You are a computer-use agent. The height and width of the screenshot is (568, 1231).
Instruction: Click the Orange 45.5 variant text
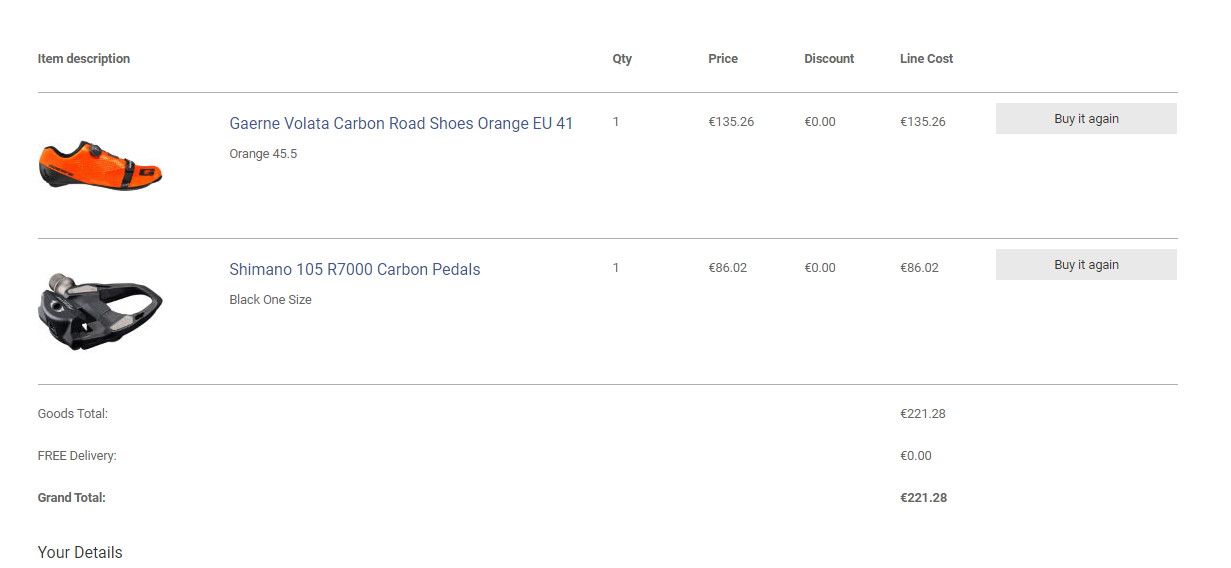click(263, 154)
